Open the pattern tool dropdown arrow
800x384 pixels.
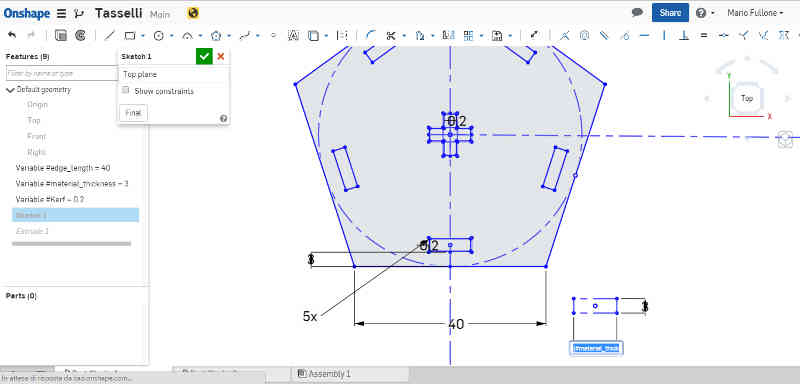click(x=482, y=36)
